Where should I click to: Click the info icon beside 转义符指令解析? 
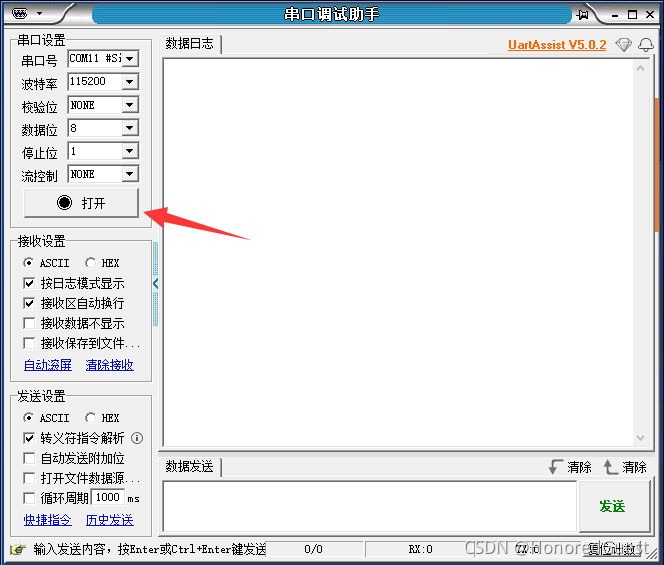(x=137, y=438)
